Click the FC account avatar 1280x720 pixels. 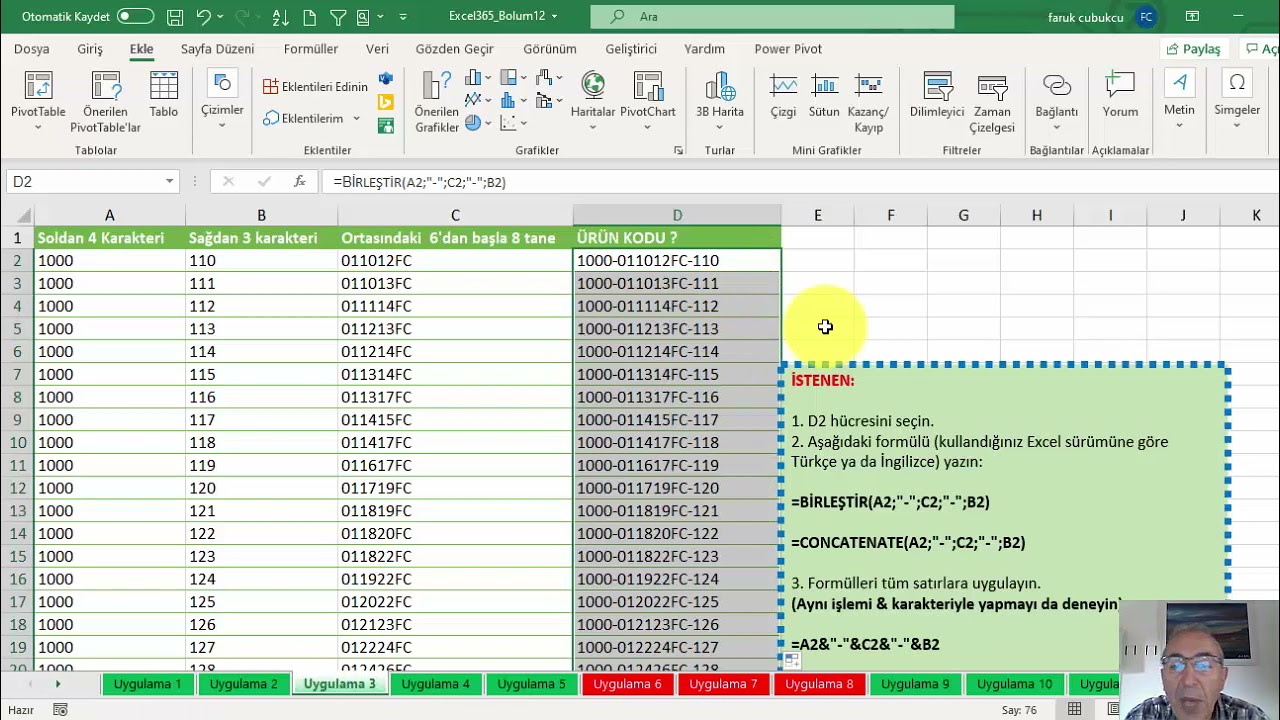coord(1146,17)
